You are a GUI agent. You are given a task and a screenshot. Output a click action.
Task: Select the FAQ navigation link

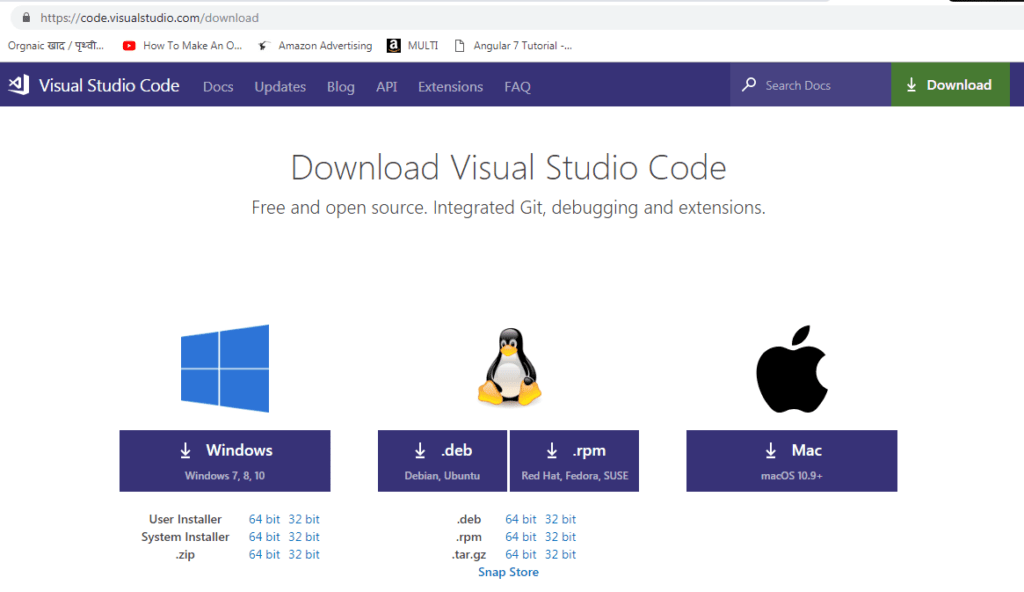517,87
